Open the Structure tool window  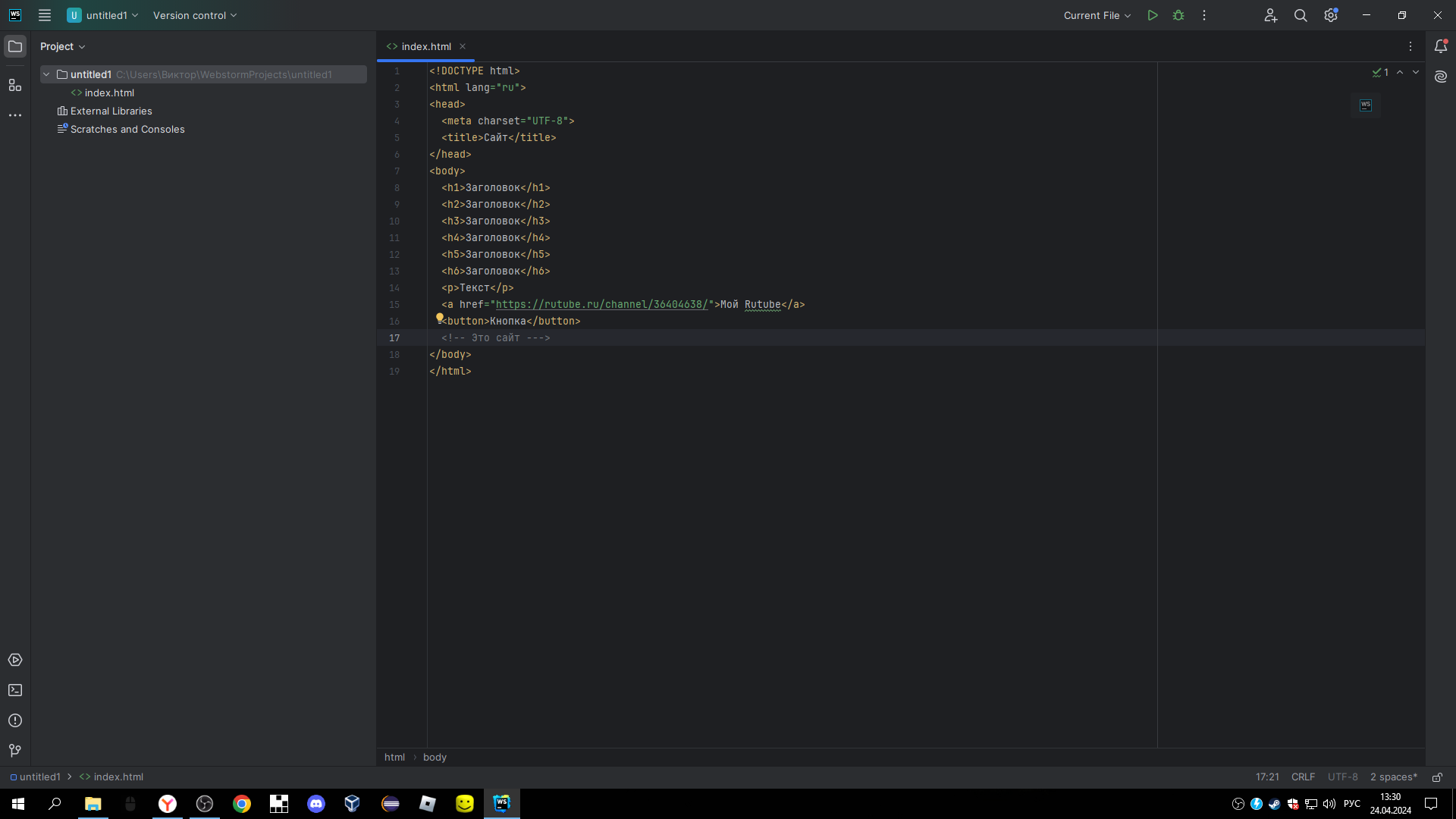coord(15,85)
